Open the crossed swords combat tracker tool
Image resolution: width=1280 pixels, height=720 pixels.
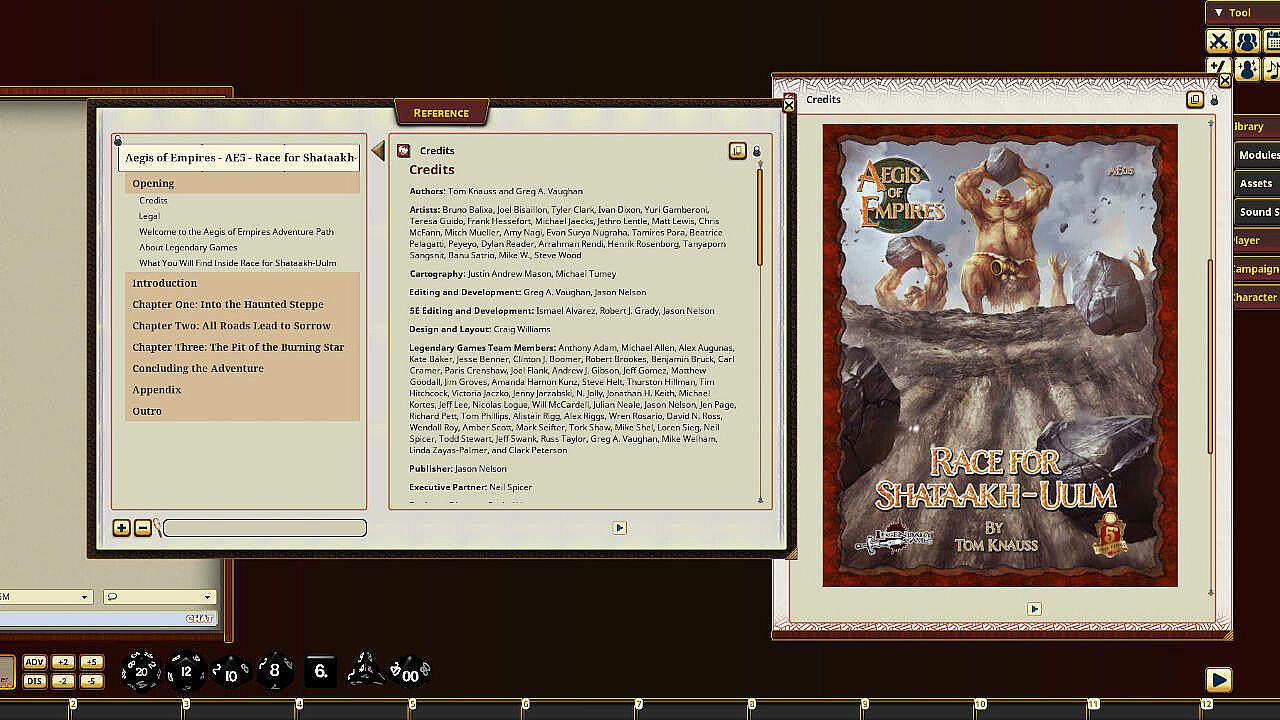tap(1218, 41)
